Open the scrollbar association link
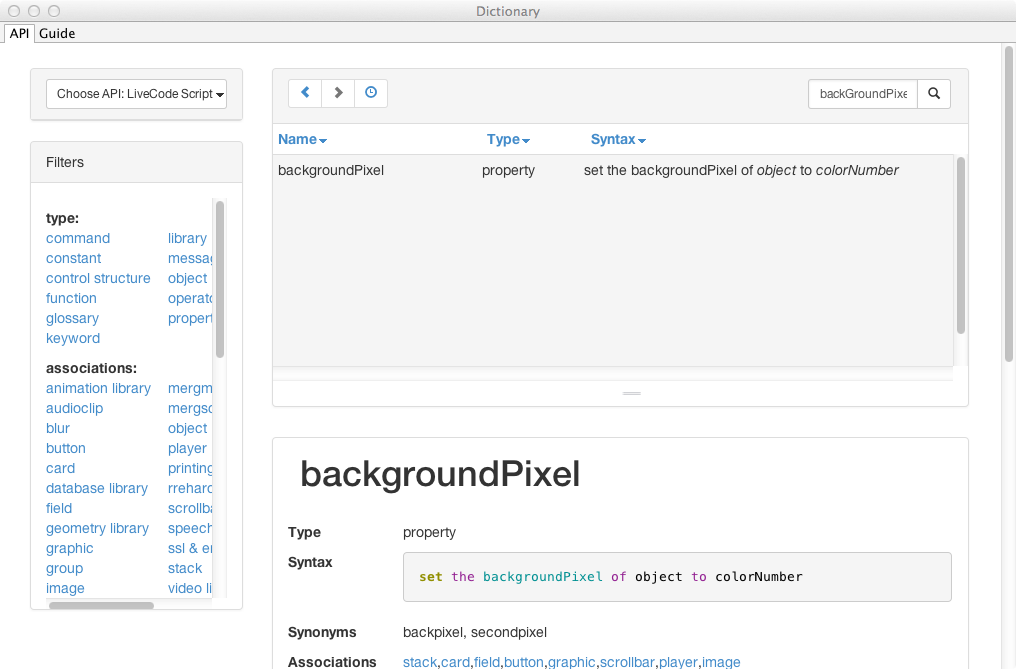Viewport: 1016px width, 669px height. point(629,662)
